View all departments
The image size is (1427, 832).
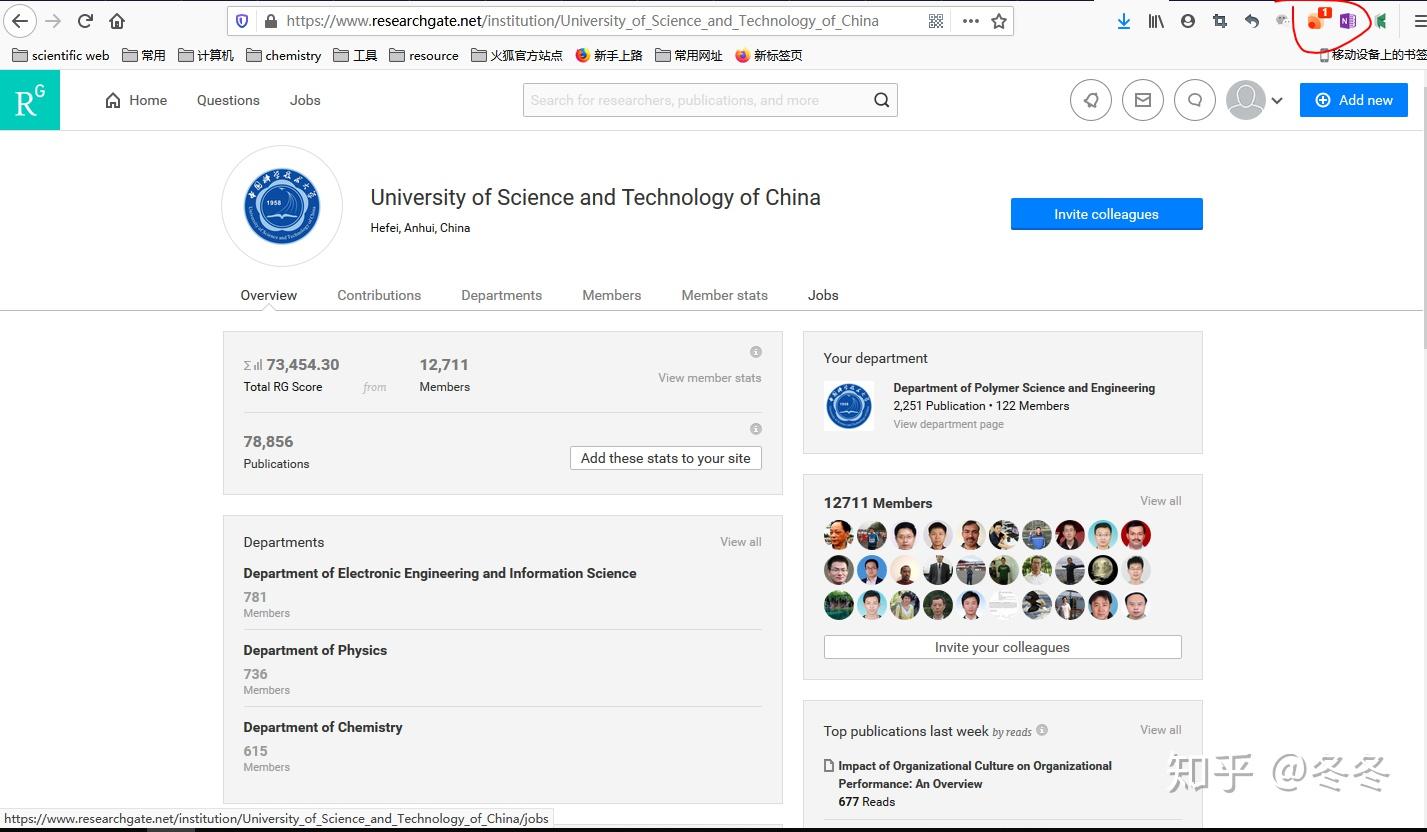[x=741, y=542]
